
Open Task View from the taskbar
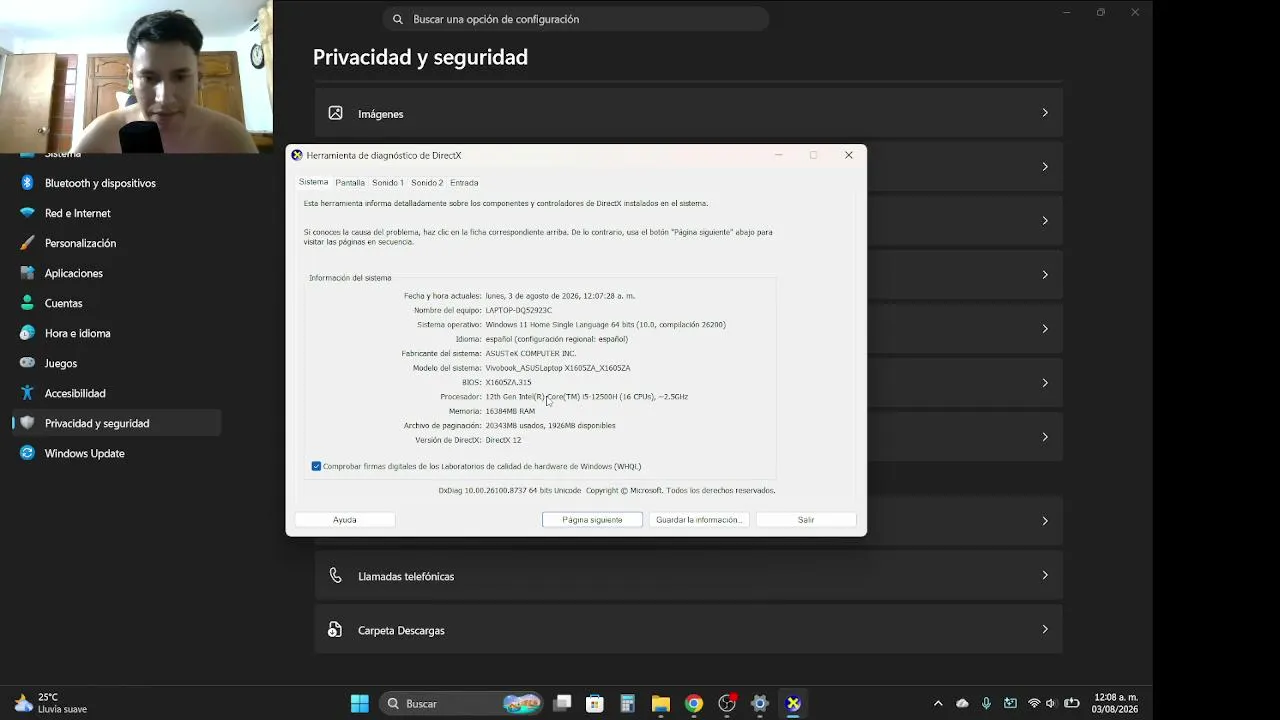562,703
